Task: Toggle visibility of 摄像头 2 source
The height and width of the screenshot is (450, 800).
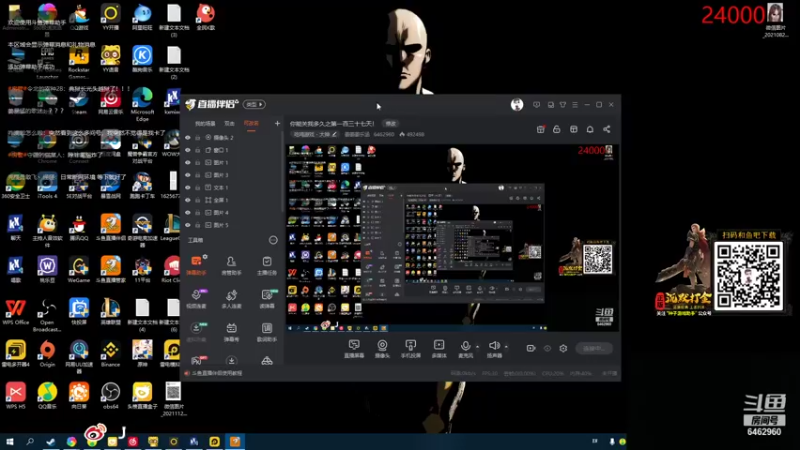Action: (188, 138)
